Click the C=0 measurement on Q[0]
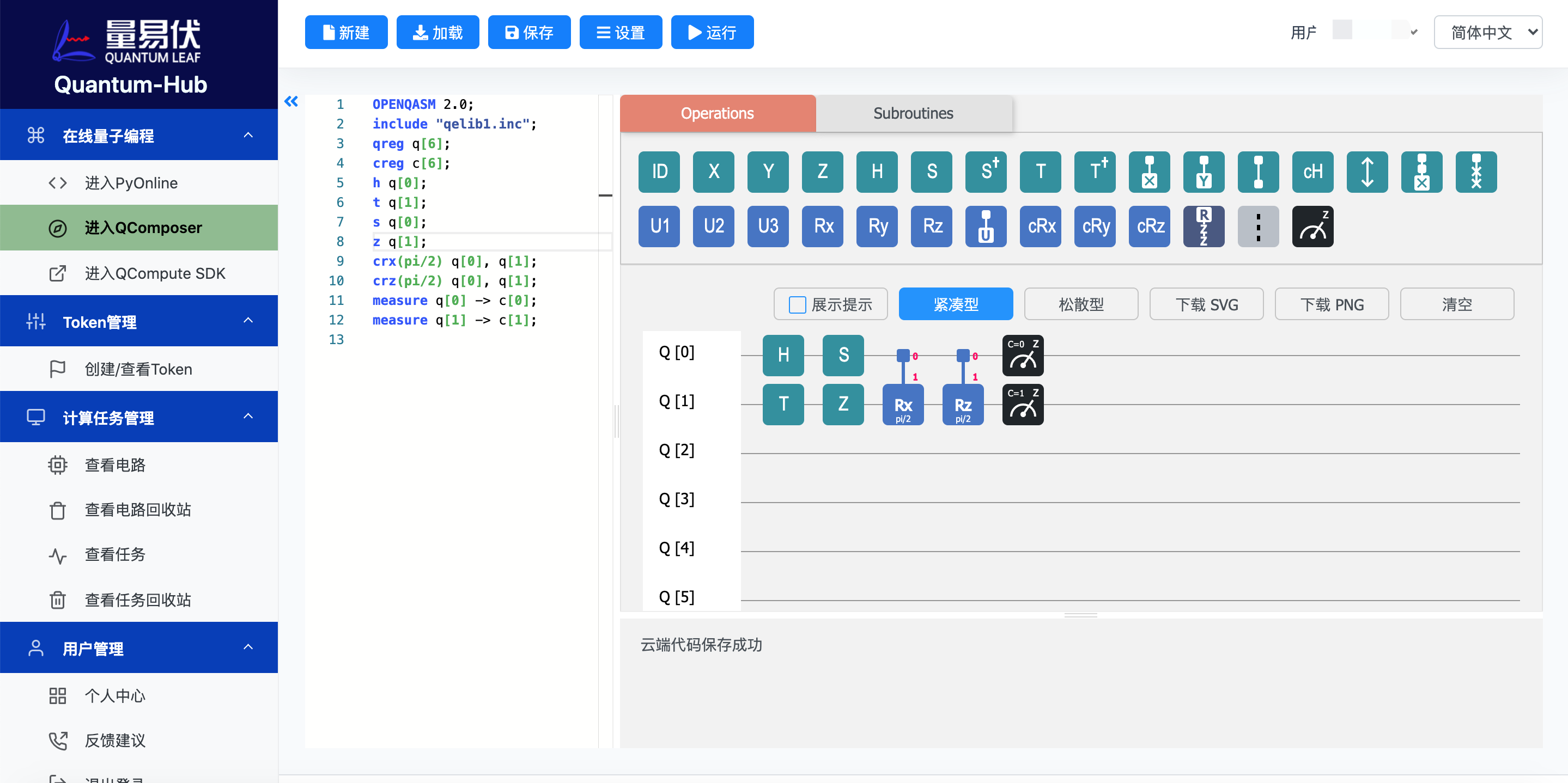Image resolution: width=1568 pixels, height=783 pixels. (1023, 356)
